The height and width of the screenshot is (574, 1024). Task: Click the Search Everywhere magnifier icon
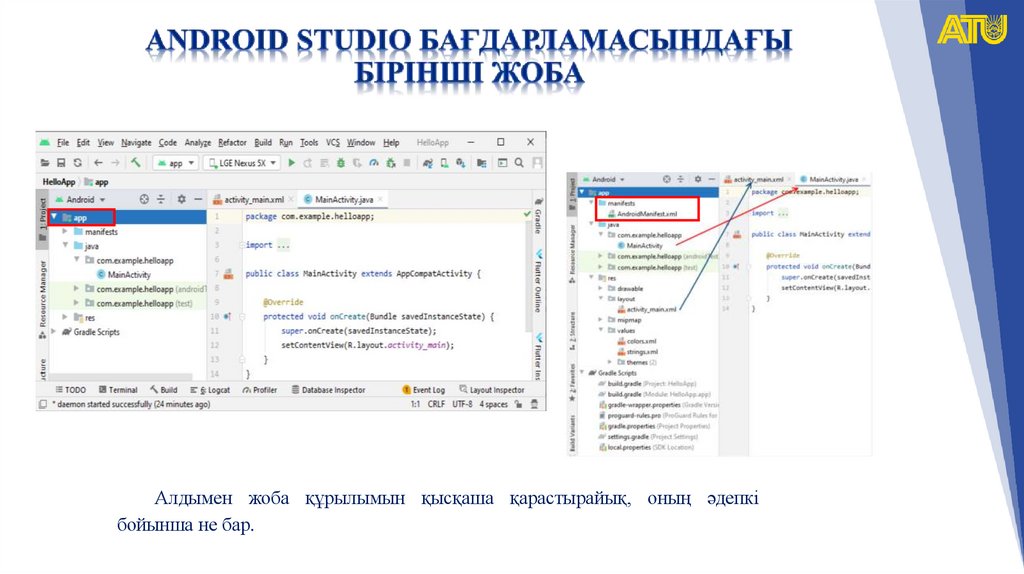click(519, 163)
